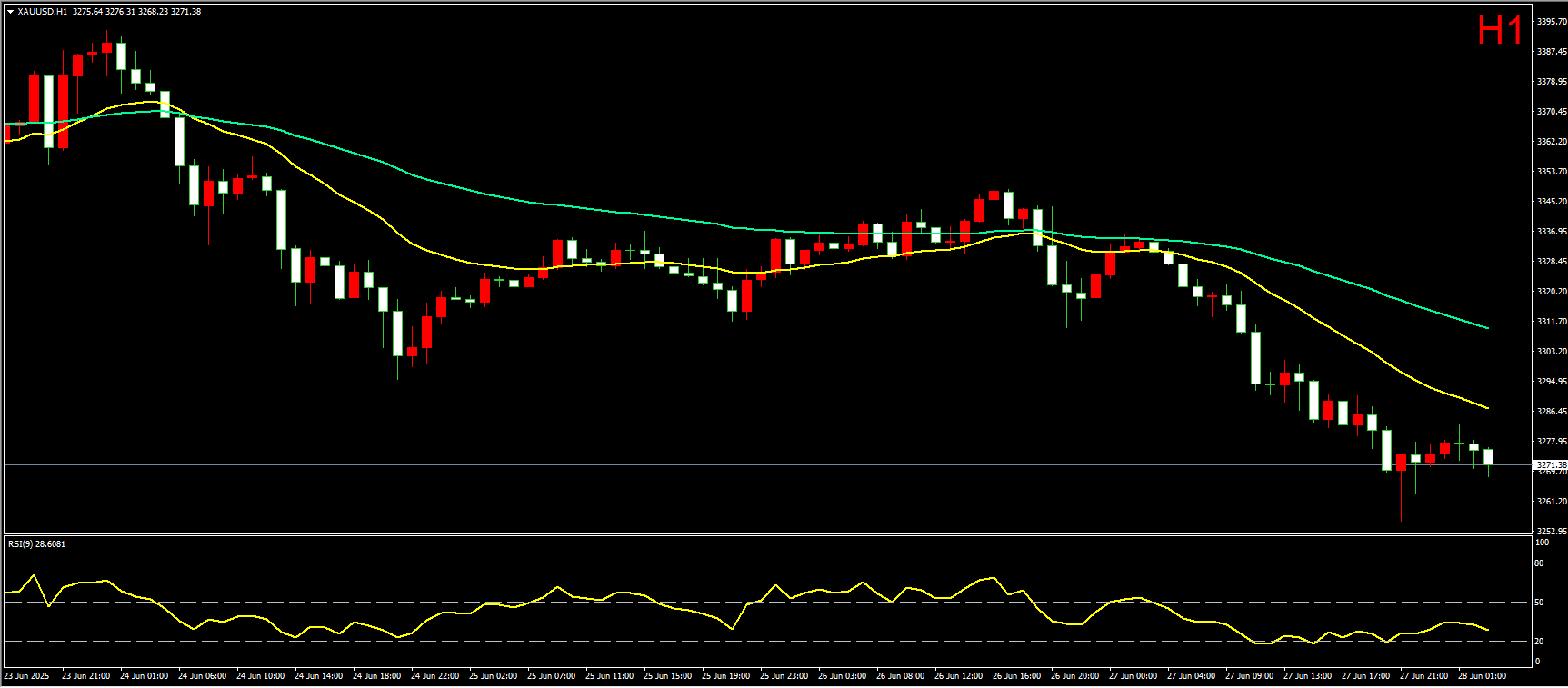The image size is (1568, 688).
Task: Click the OHLC values starting 3275.64
Action: coord(137,12)
